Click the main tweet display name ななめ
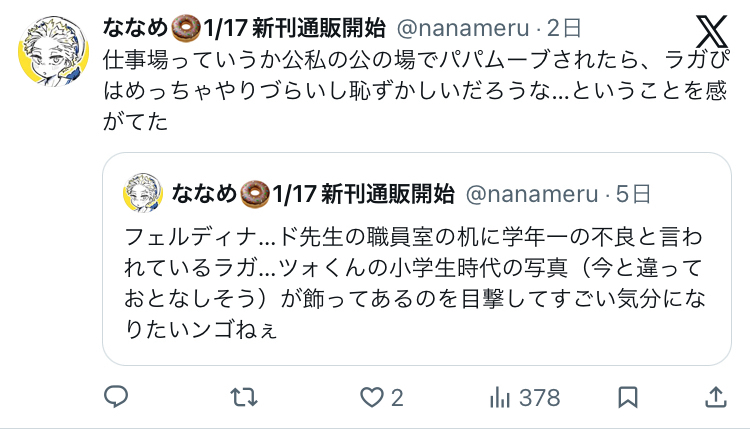The image size is (750, 436). pos(135,28)
